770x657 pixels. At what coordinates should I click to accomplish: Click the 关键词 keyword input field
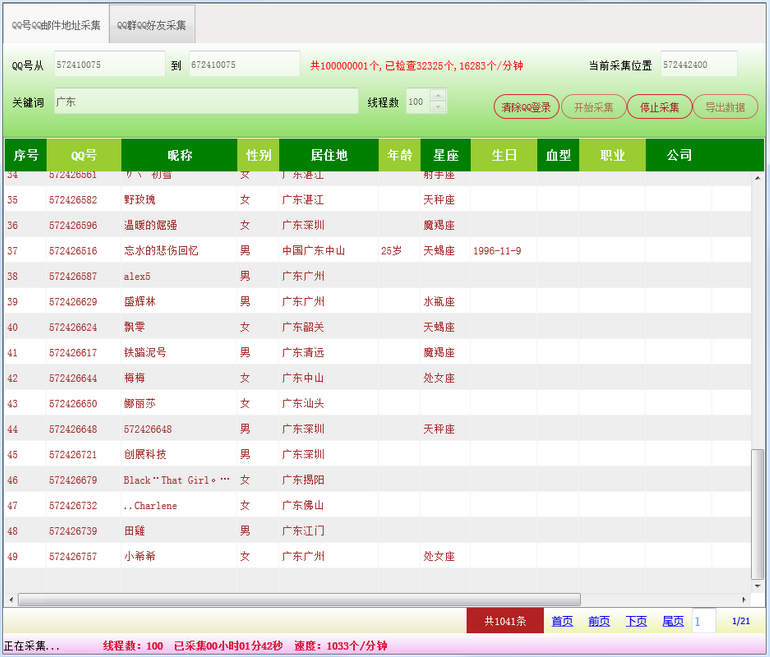(x=205, y=102)
